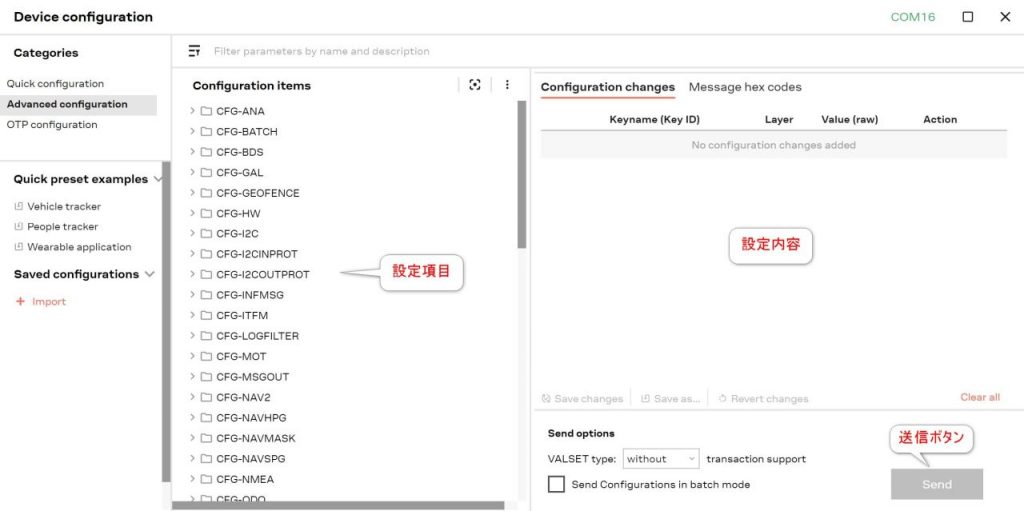This screenshot has width=1024, height=511.
Task: Expand the CFG-ANA tree node
Action: [192, 111]
